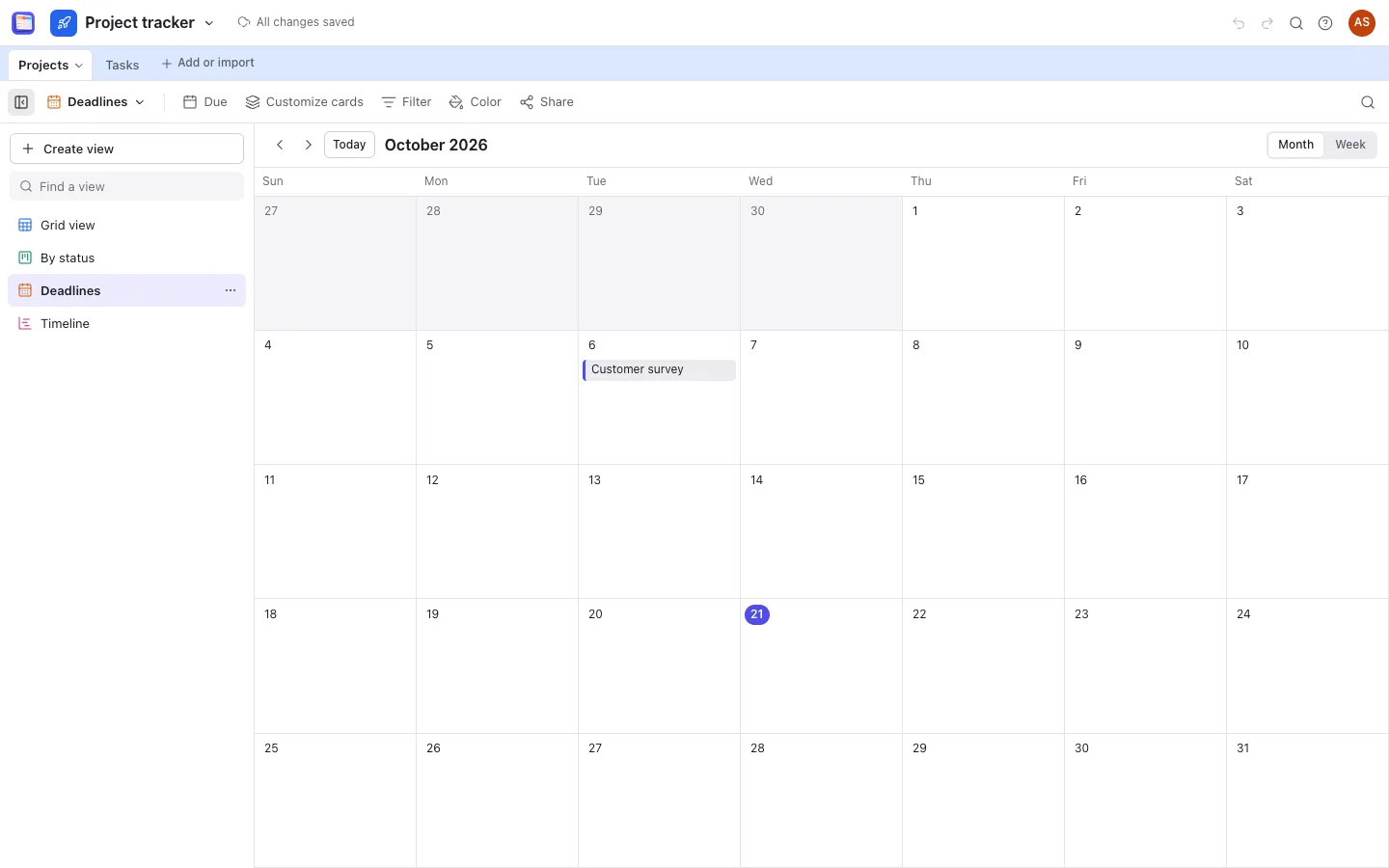Switch to the Tasks table tab
The image size is (1389, 868).
point(123,66)
